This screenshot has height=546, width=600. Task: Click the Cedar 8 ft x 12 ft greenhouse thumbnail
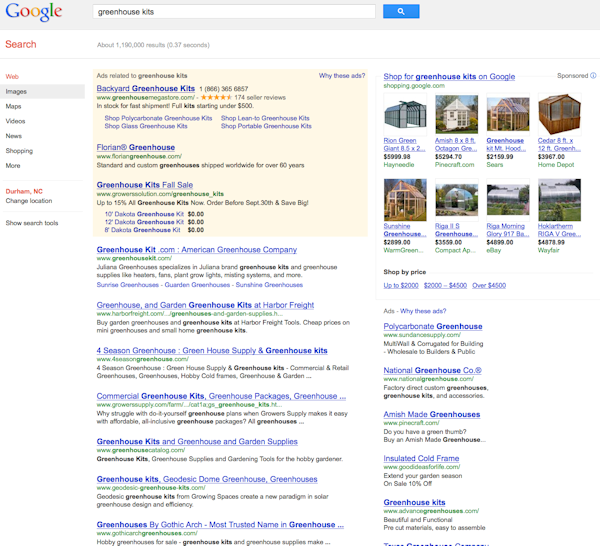pos(559,114)
